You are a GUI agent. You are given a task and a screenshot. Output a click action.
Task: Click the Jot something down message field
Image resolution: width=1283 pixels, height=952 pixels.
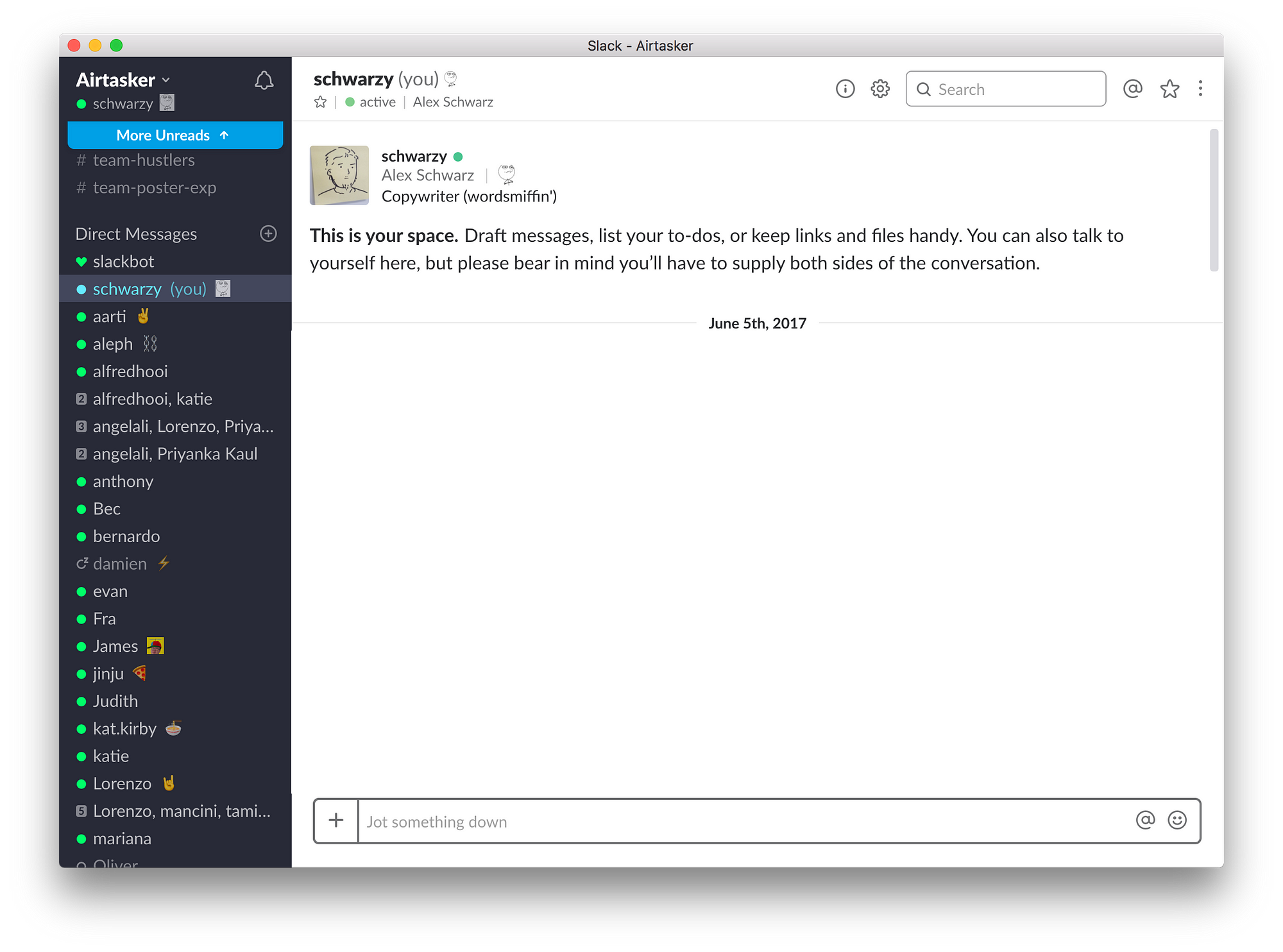(744, 821)
